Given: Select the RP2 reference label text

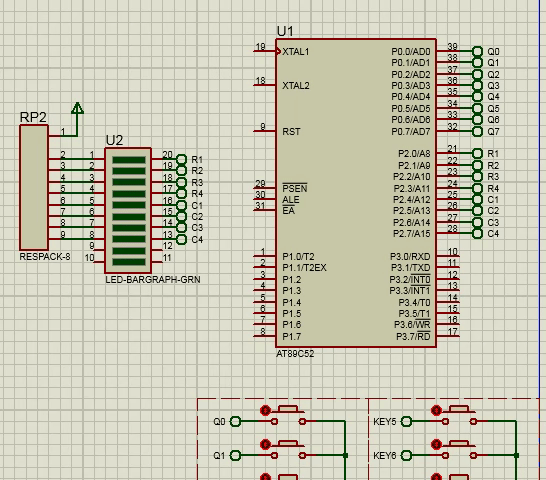Looking at the screenshot, I should point(33,117).
